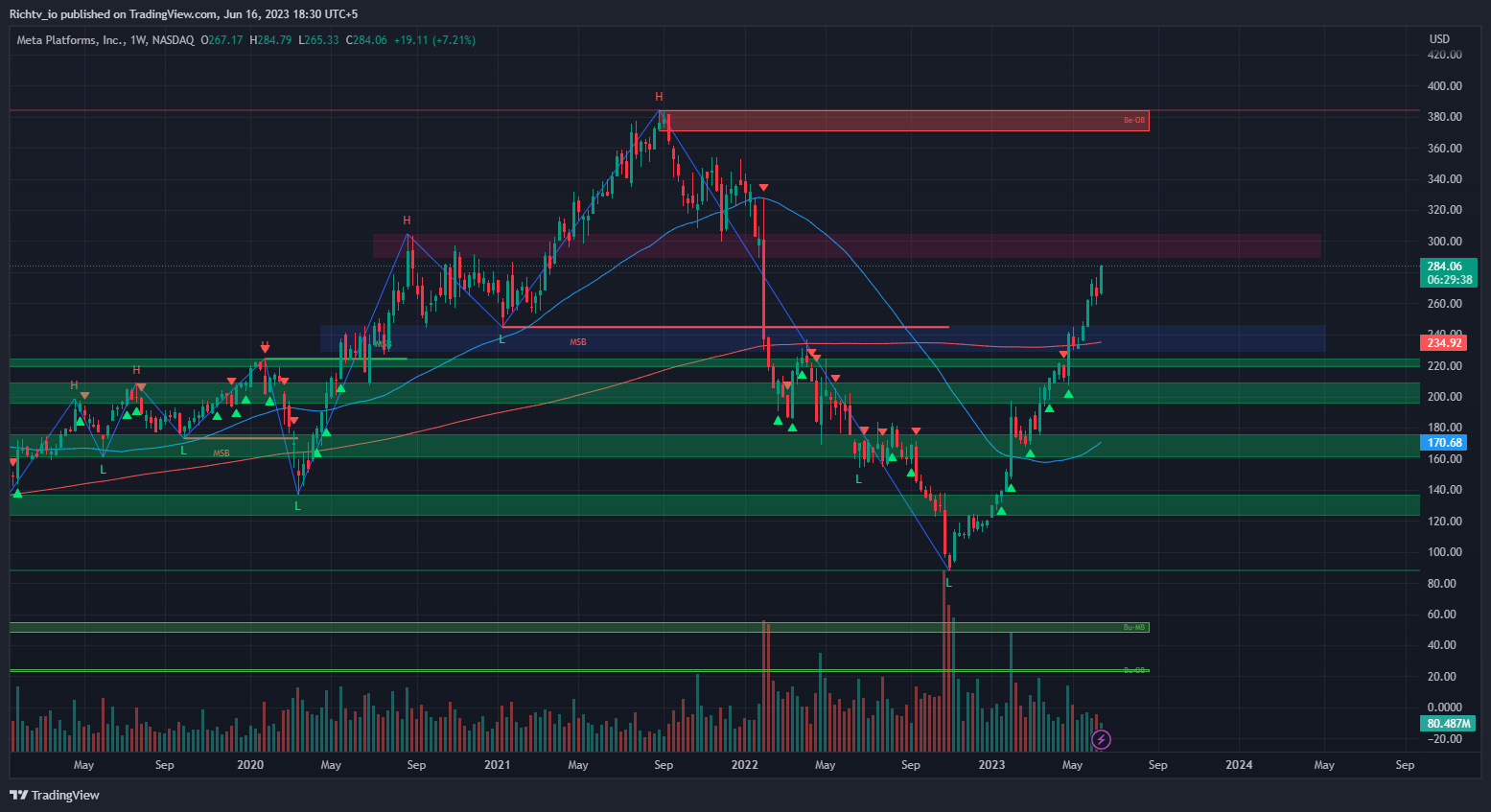
Task: Click the USD currency label
Action: point(1439,39)
